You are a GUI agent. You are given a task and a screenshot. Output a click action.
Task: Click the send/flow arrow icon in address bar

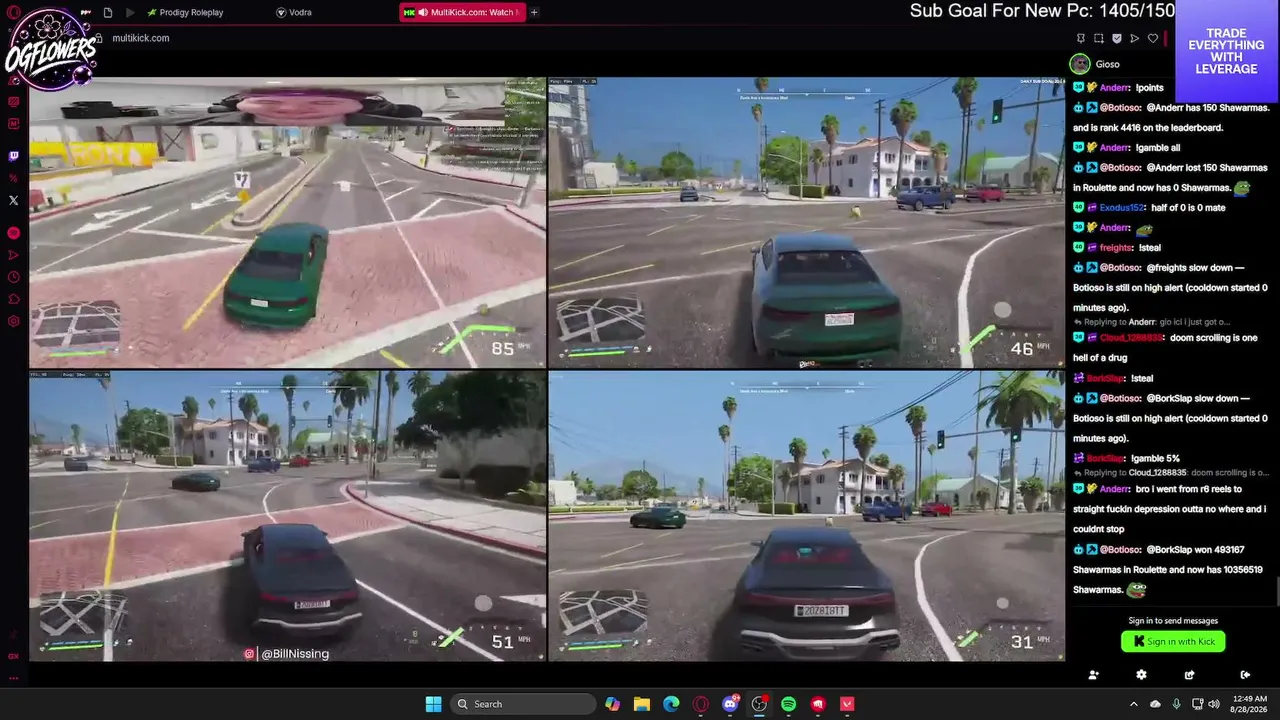pos(1134,38)
